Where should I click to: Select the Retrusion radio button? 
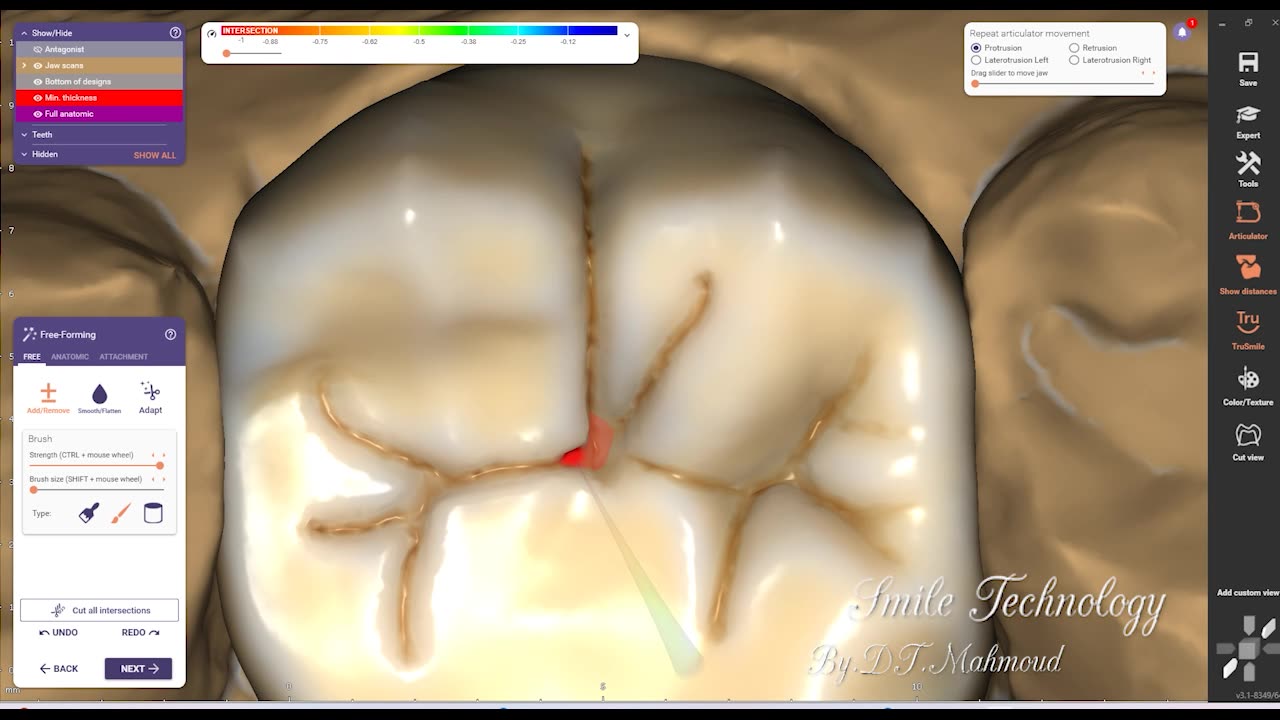pos(1074,48)
